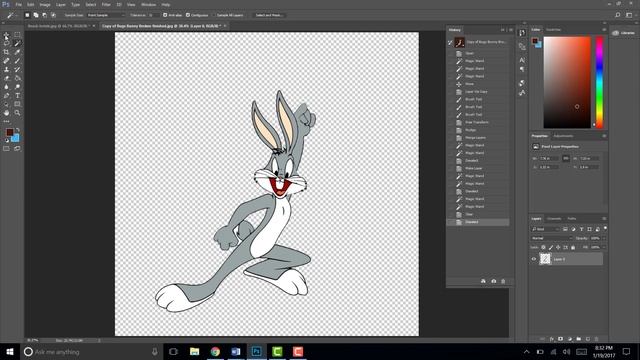Select the Dodge tool
The image size is (640, 360).
[x=17, y=87]
